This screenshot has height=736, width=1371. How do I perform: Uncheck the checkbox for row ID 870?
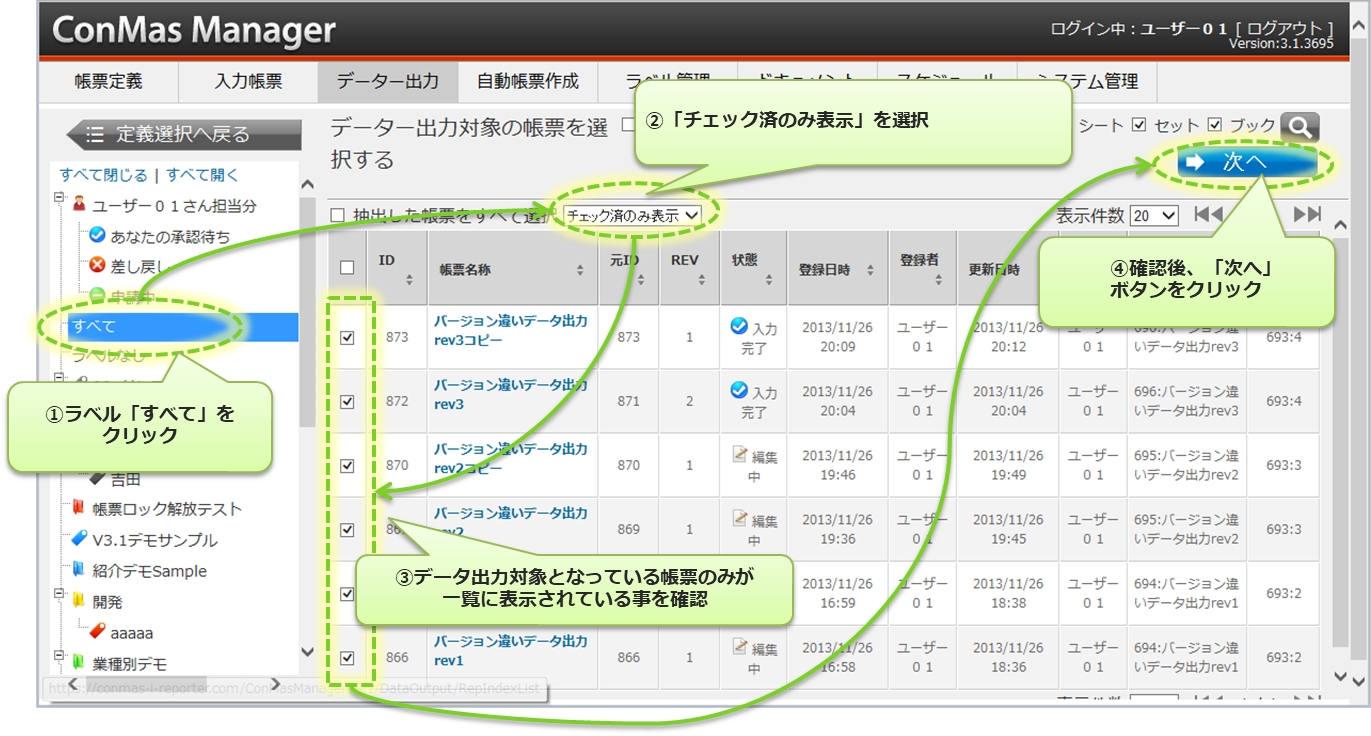tap(347, 466)
